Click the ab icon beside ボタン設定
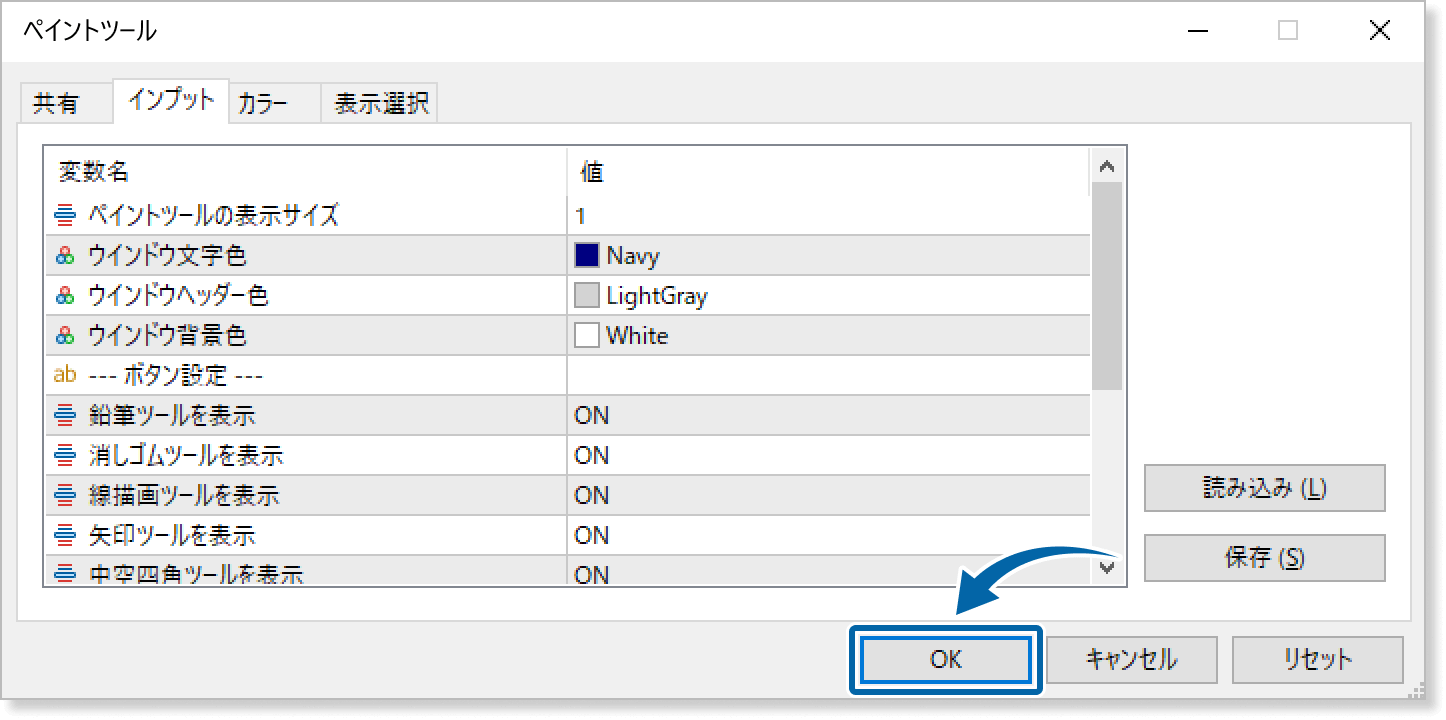 pyautogui.click(x=65, y=376)
